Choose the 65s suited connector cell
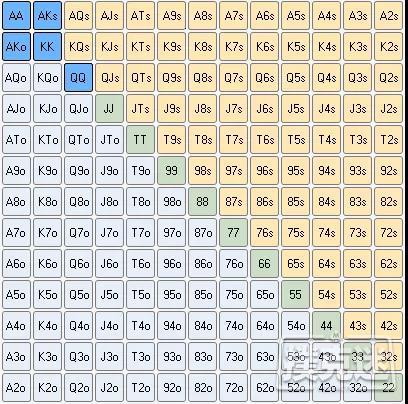Screen dimensions: 408x404 [296, 264]
